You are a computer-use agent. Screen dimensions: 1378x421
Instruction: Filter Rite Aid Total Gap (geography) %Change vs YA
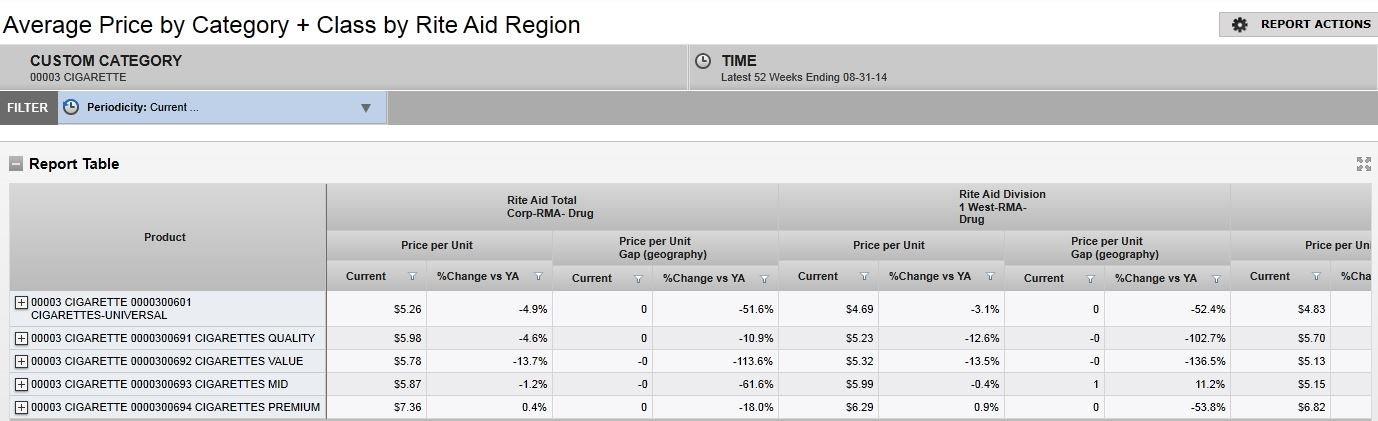764,279
